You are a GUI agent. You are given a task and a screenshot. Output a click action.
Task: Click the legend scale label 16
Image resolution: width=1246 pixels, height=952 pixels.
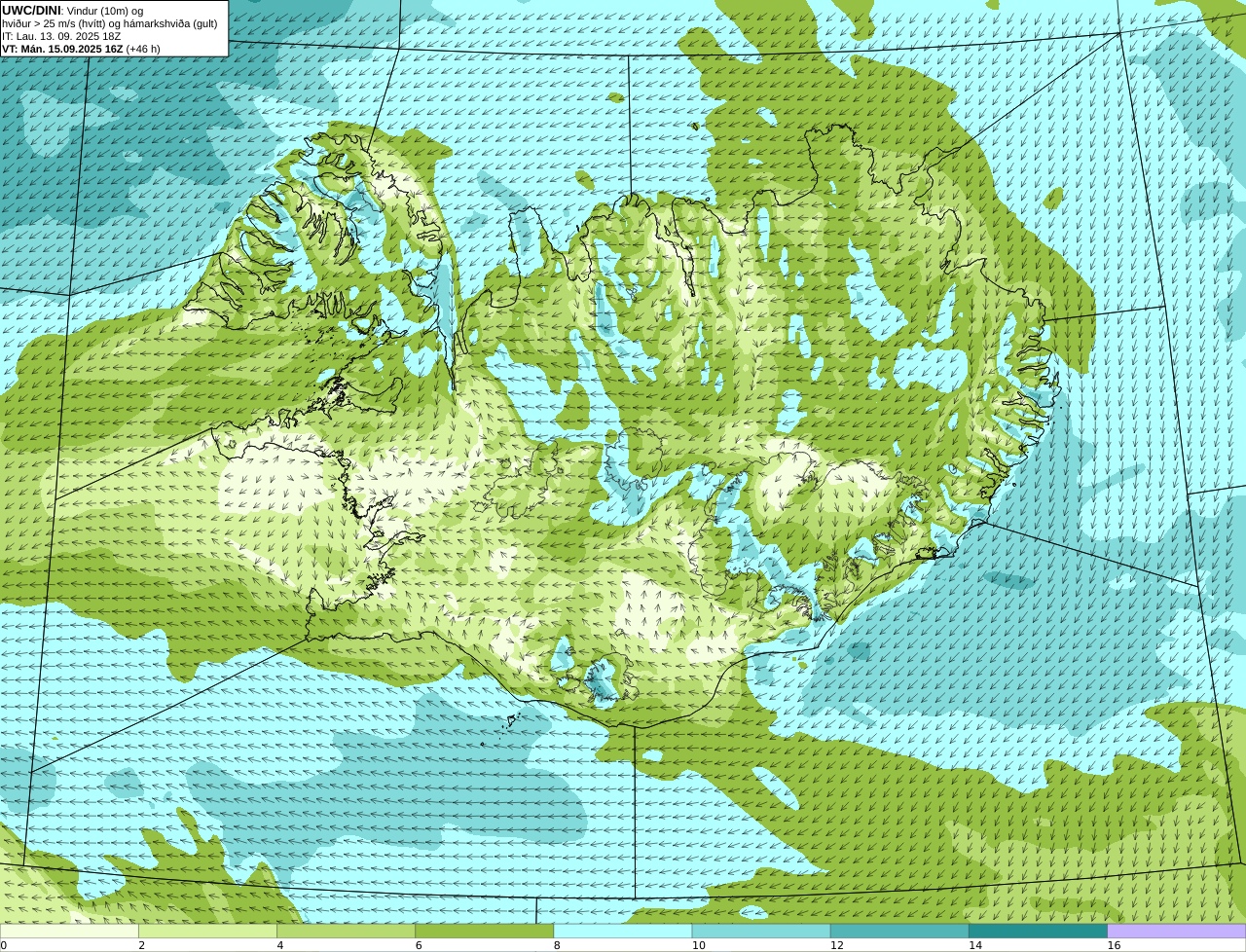(1114, 945)
